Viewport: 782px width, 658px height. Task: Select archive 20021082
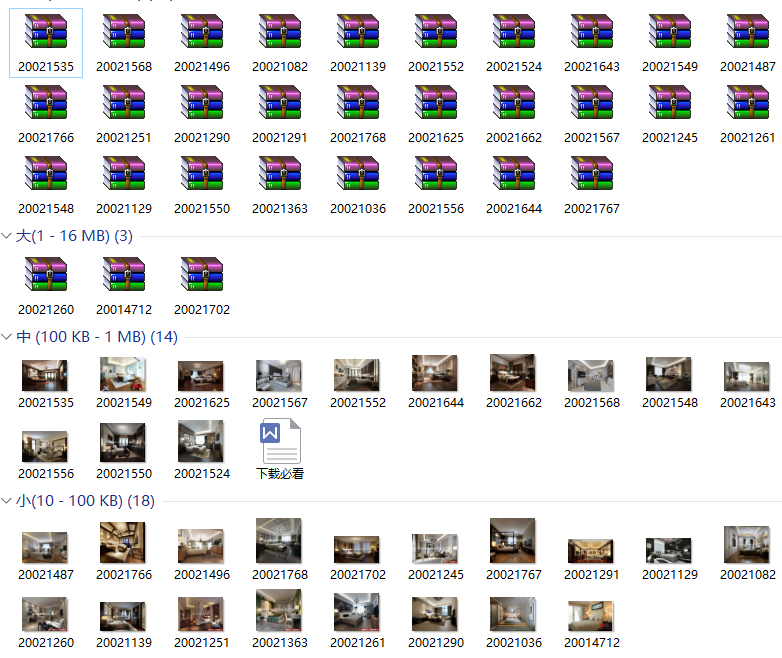pos(280,31)
